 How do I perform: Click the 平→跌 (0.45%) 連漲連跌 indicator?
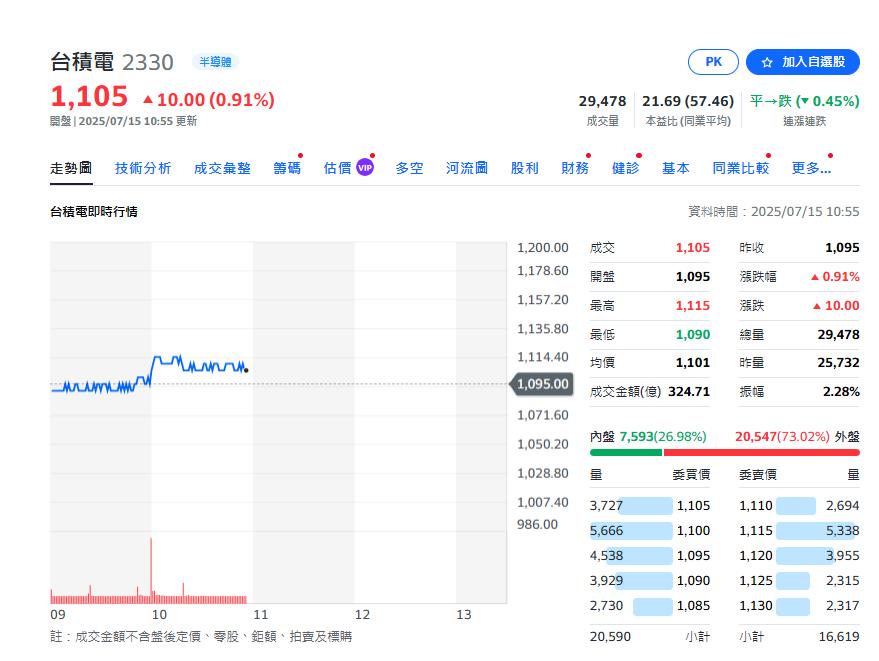[804, 101]
